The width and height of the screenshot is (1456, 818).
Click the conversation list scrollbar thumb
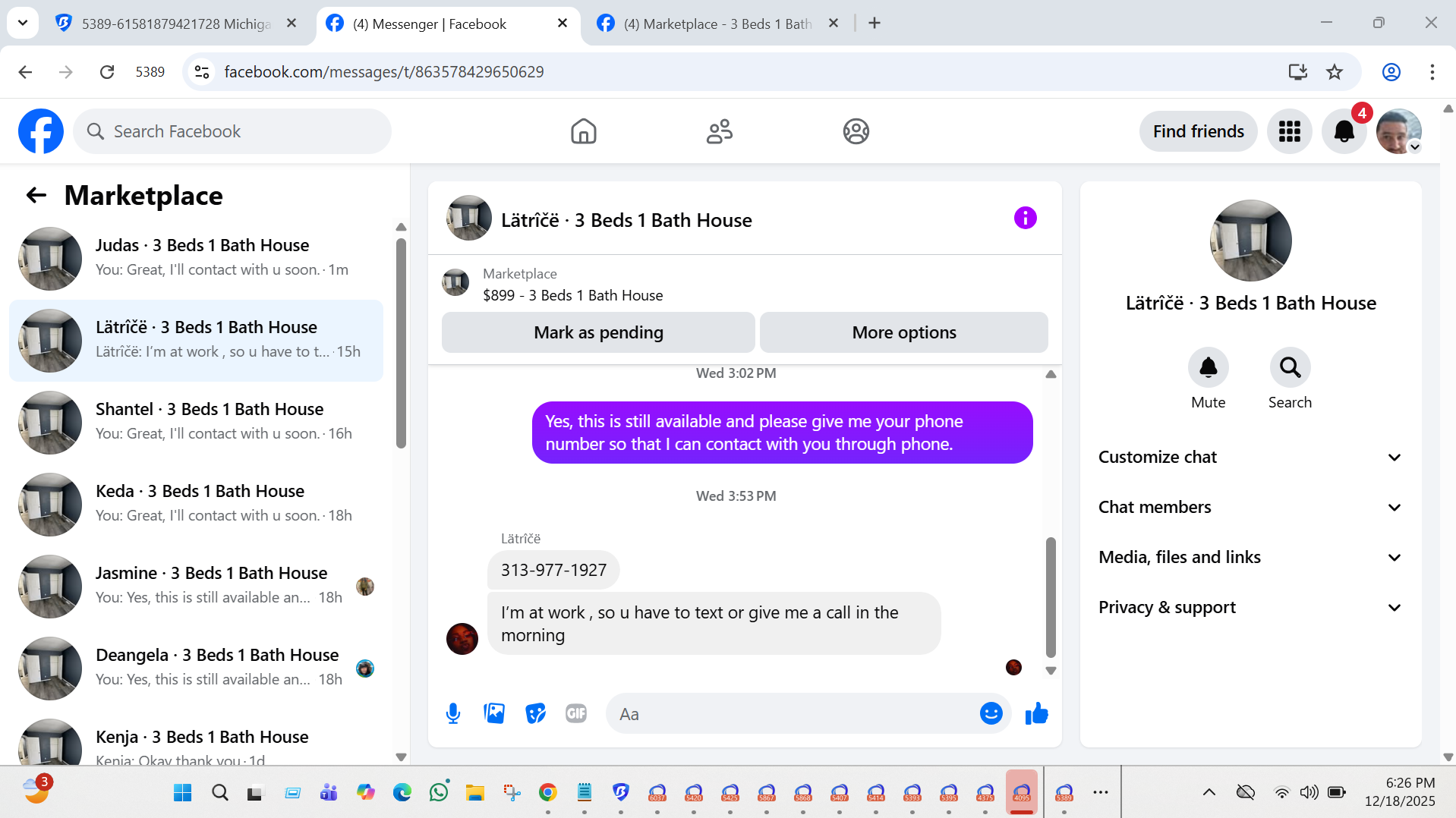click(x=401, y=343)
